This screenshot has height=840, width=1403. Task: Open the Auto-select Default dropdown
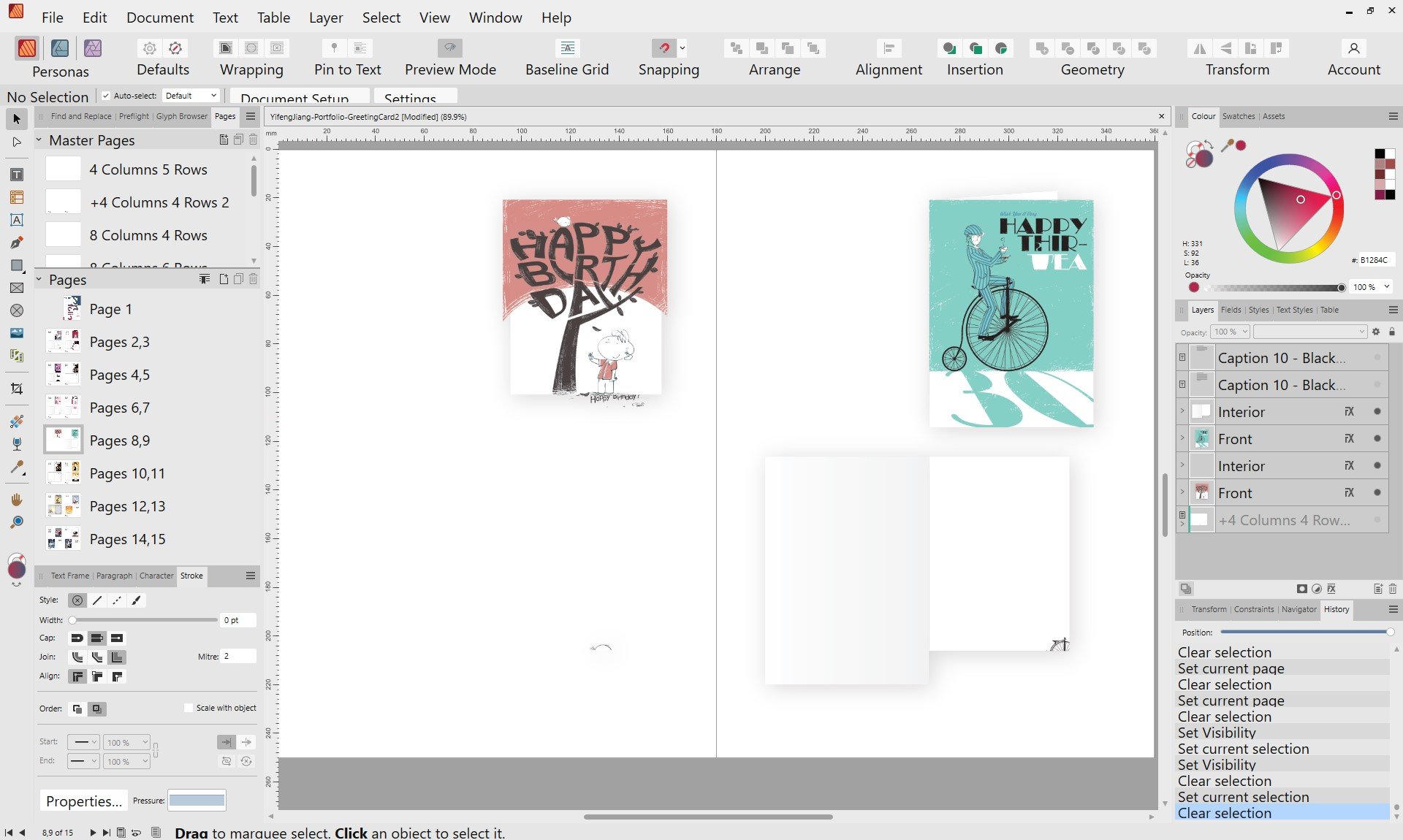(191, 96)
